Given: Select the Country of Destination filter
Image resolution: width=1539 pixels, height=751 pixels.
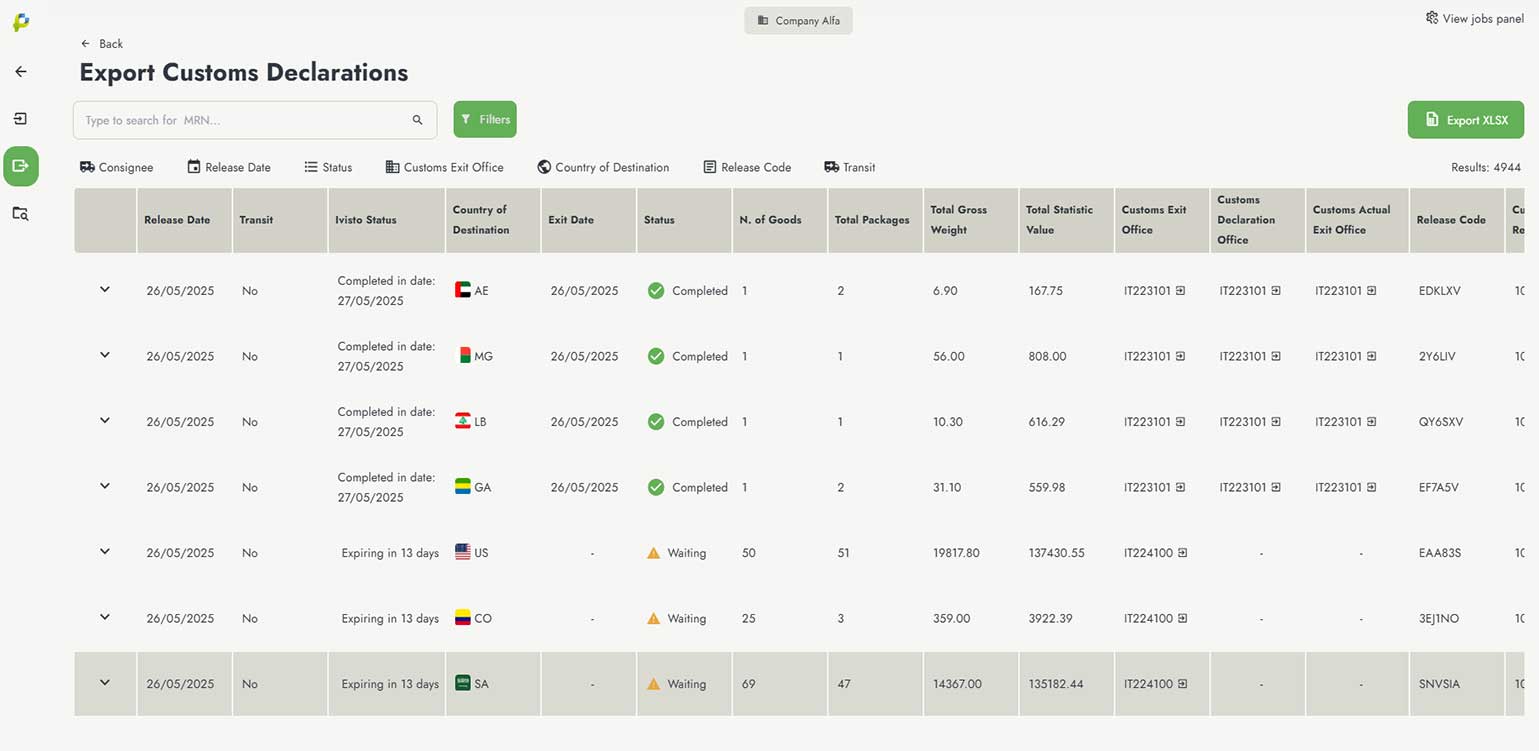Looking at the screenshot, I should click(x=603, y=168).
